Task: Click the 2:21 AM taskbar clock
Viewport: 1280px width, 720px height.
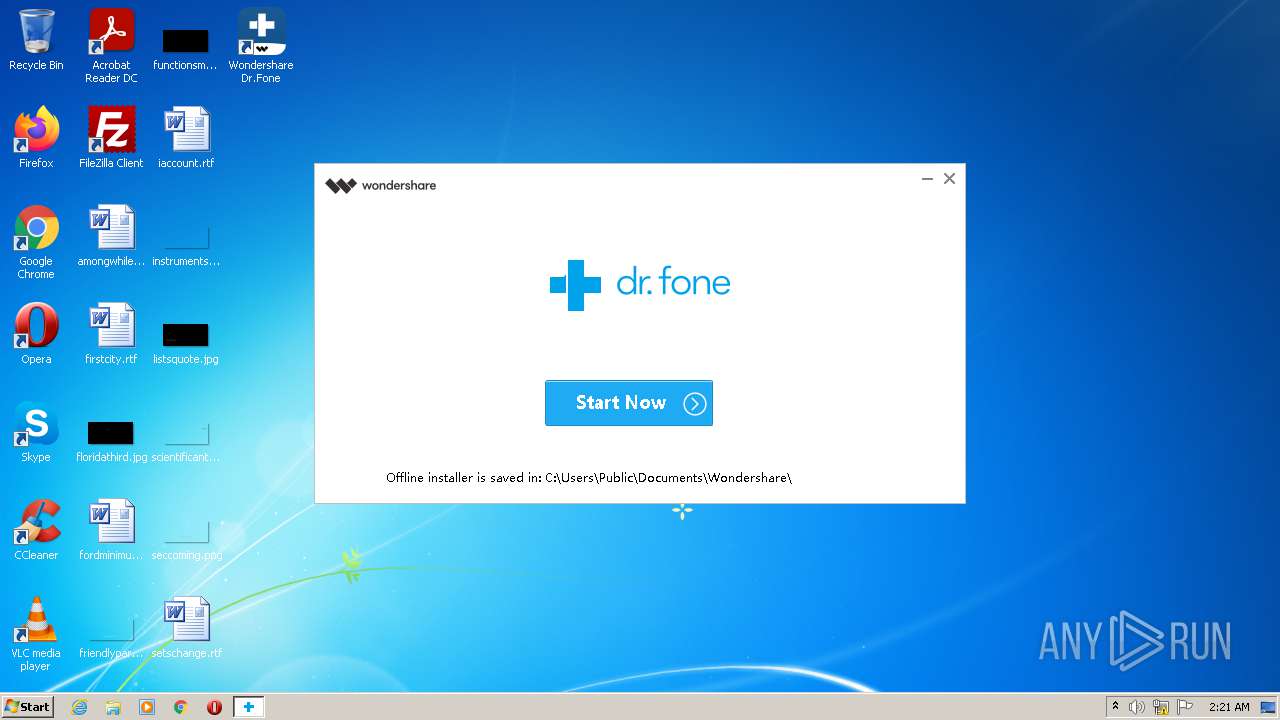Action: pos(1229,707)
